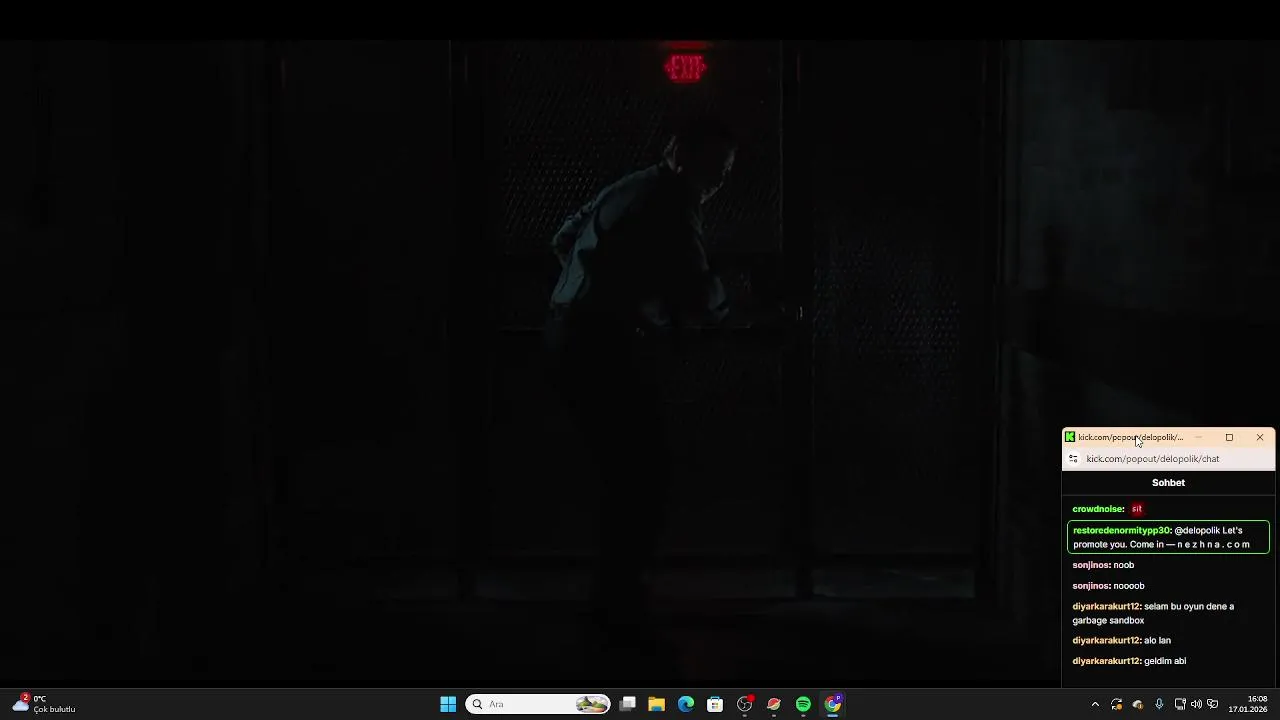Screen dimensions: 1280x720
Task: Click the microphone tray icon
Action: coord(1159,704)
